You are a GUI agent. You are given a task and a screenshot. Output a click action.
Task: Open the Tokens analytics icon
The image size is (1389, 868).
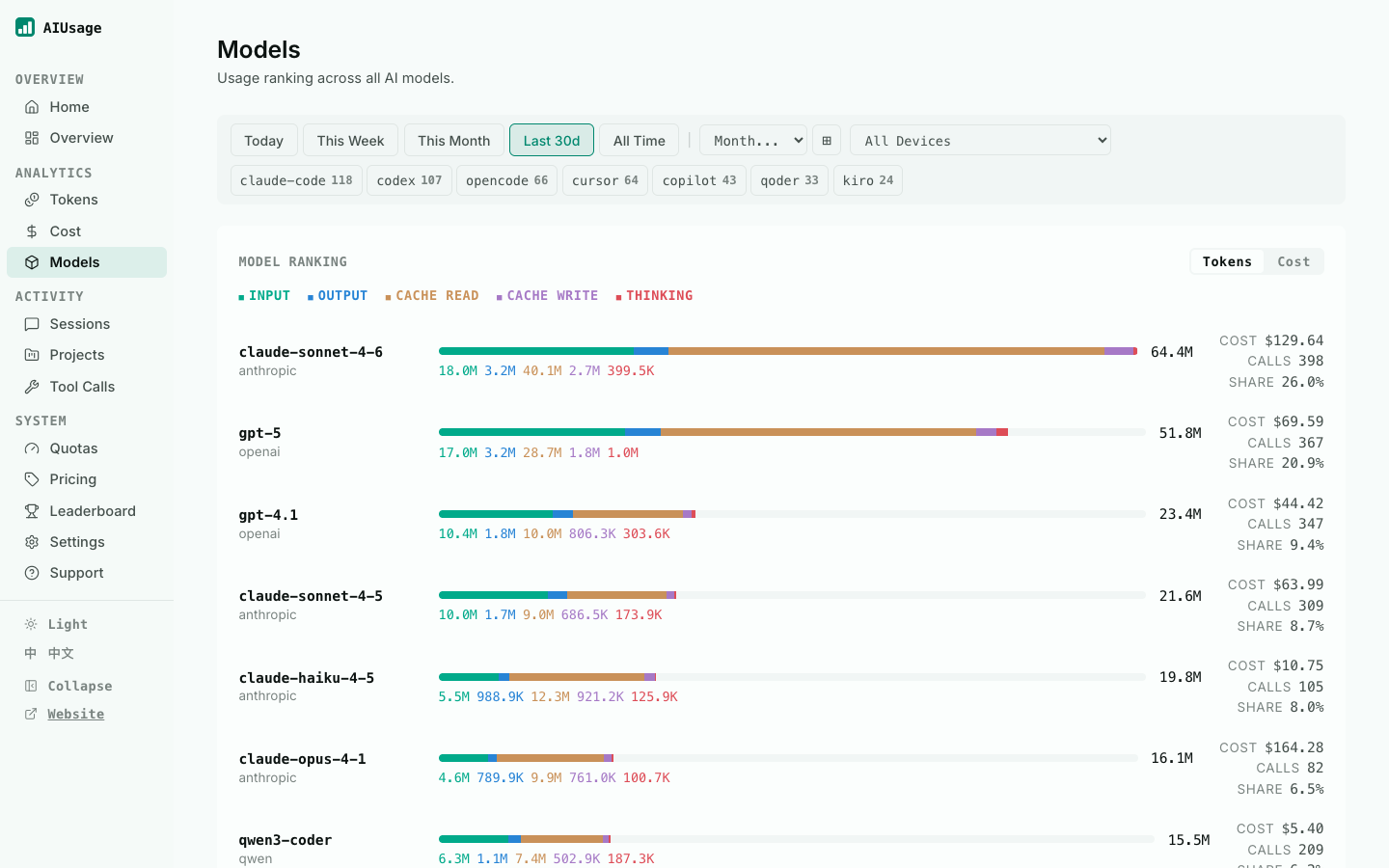coord(32,200)
